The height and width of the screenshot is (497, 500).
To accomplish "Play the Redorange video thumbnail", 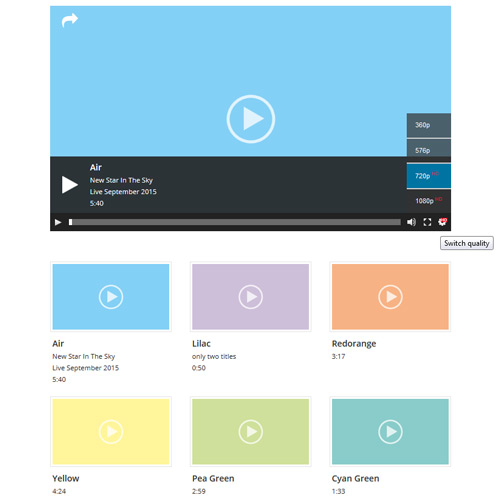I will 390,297.
